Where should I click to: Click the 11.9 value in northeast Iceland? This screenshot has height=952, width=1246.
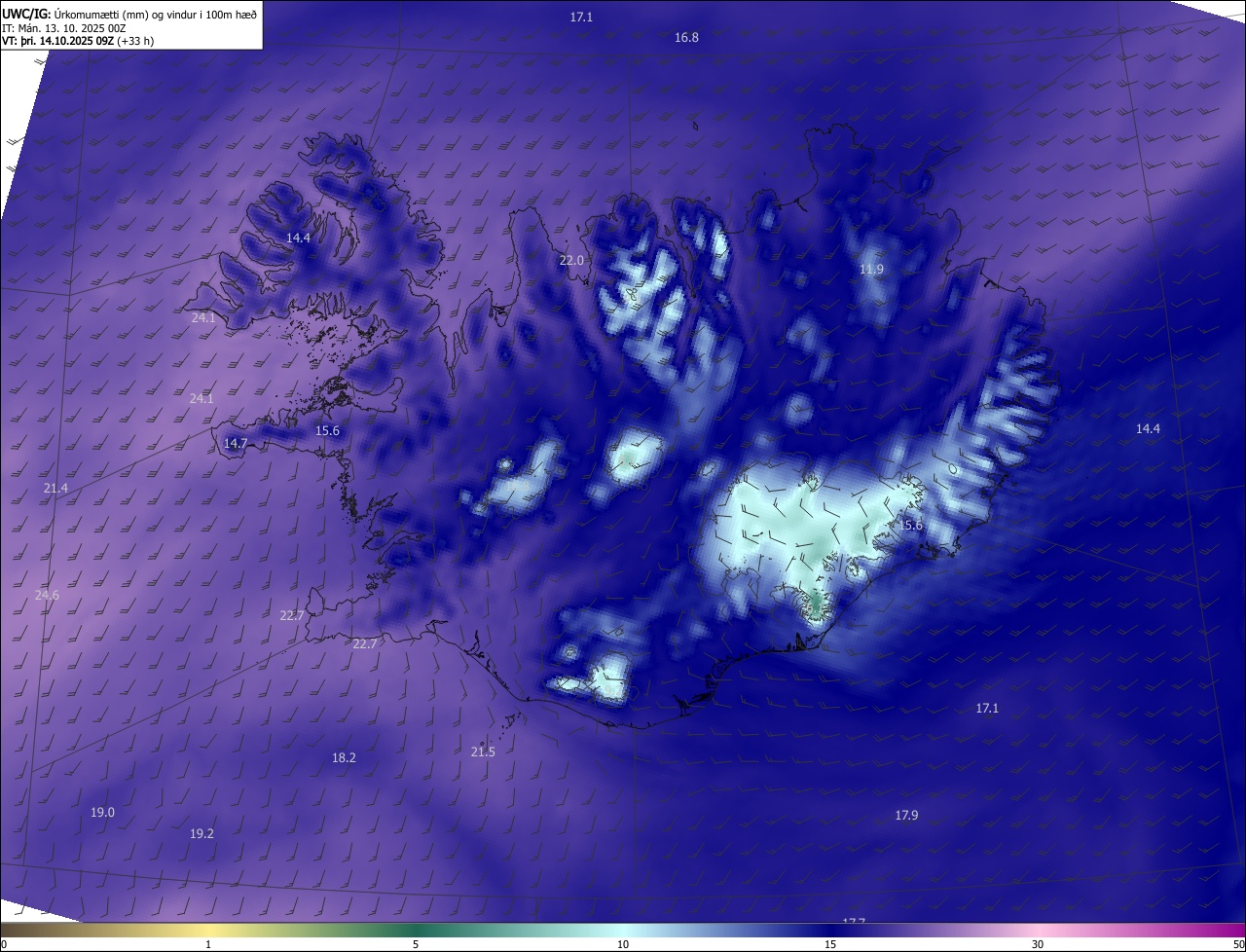point(872,269)
